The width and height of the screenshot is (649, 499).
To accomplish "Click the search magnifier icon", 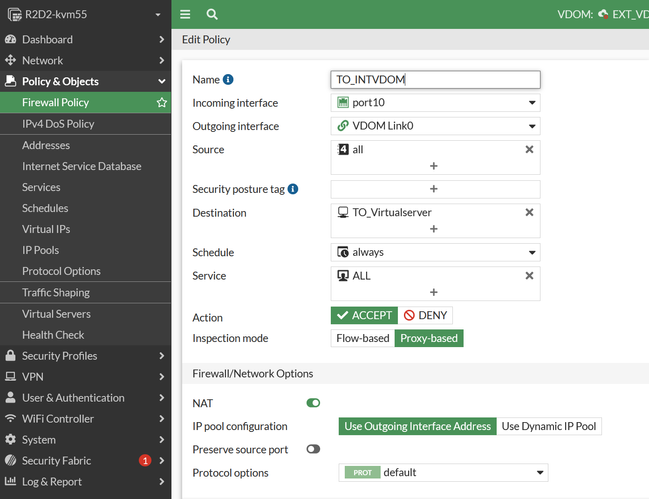I will pos(212,14).
